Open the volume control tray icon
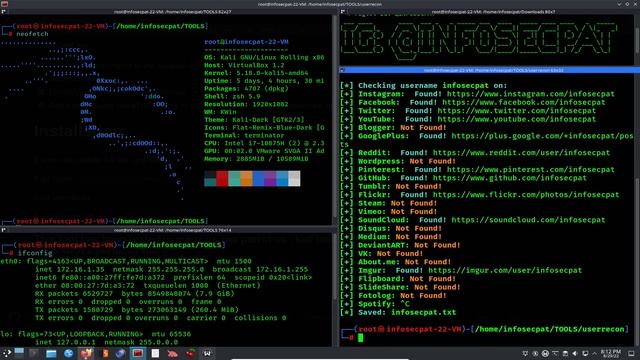Image resolution: width=640 pixels, height=360 pixels. (575, 353)
